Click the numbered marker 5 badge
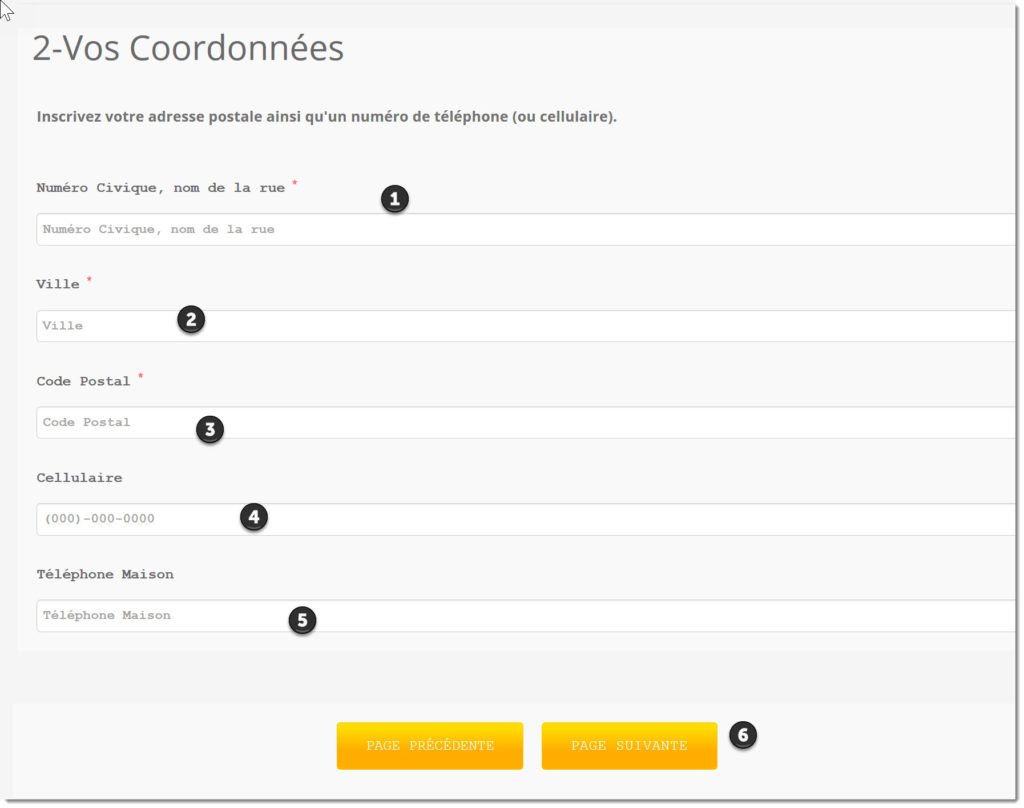This screenshot has width=1024, height=808. coord(302,620)
